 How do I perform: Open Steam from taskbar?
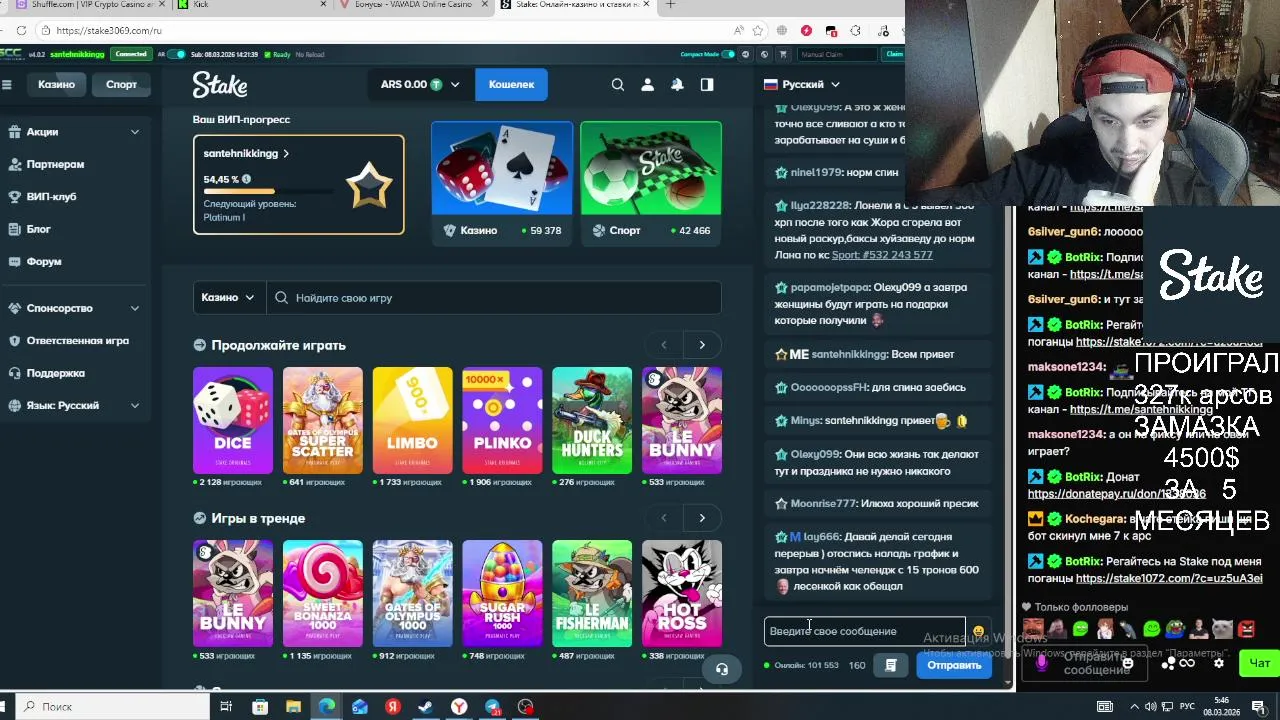point(425,707)
